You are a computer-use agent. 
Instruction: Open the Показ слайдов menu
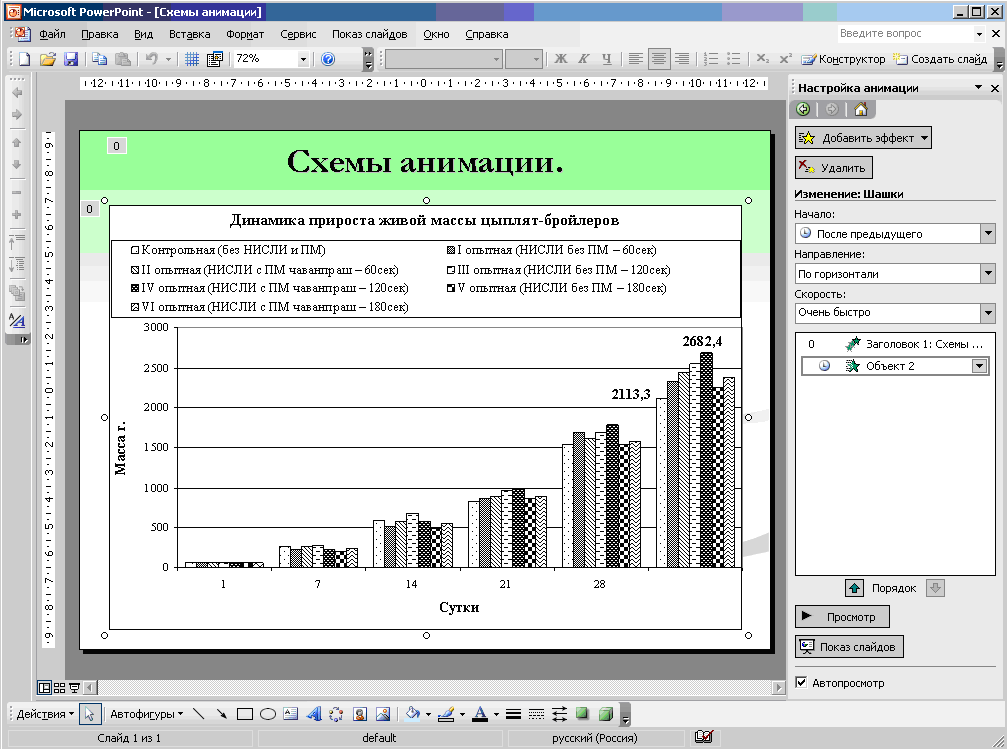[x=370, y=34]
